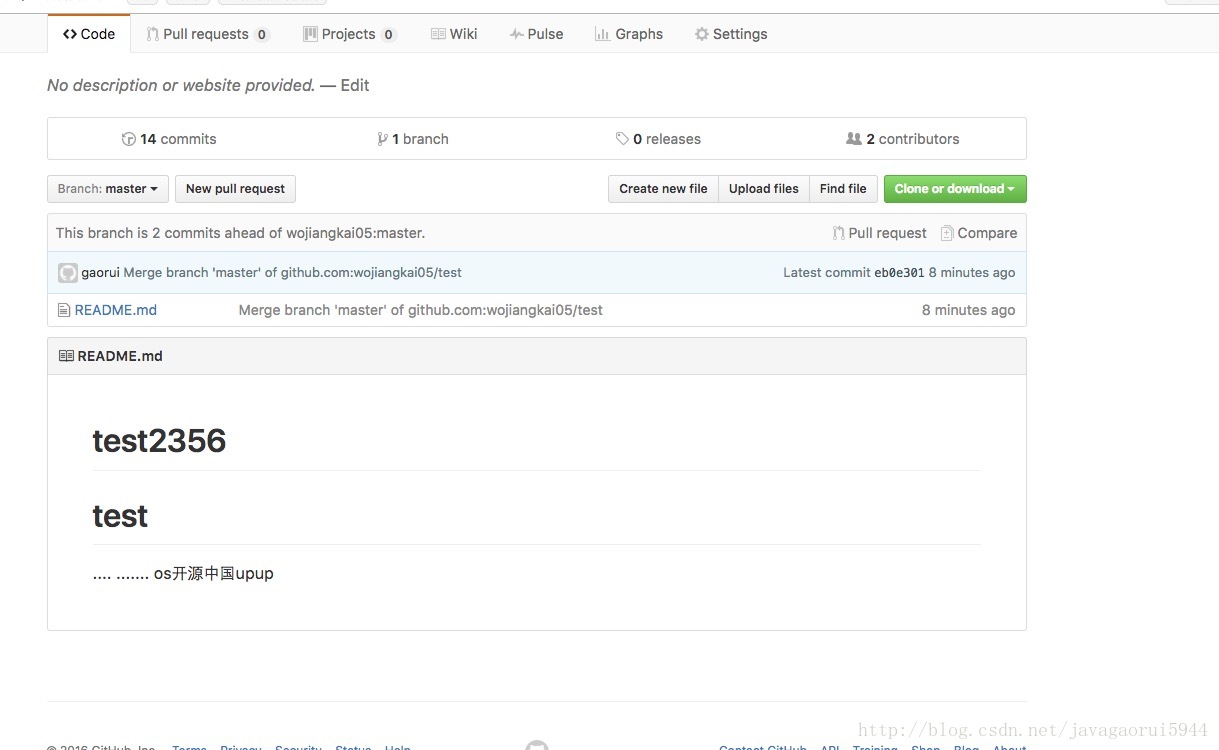Click the Find file button

pos(843,189)
